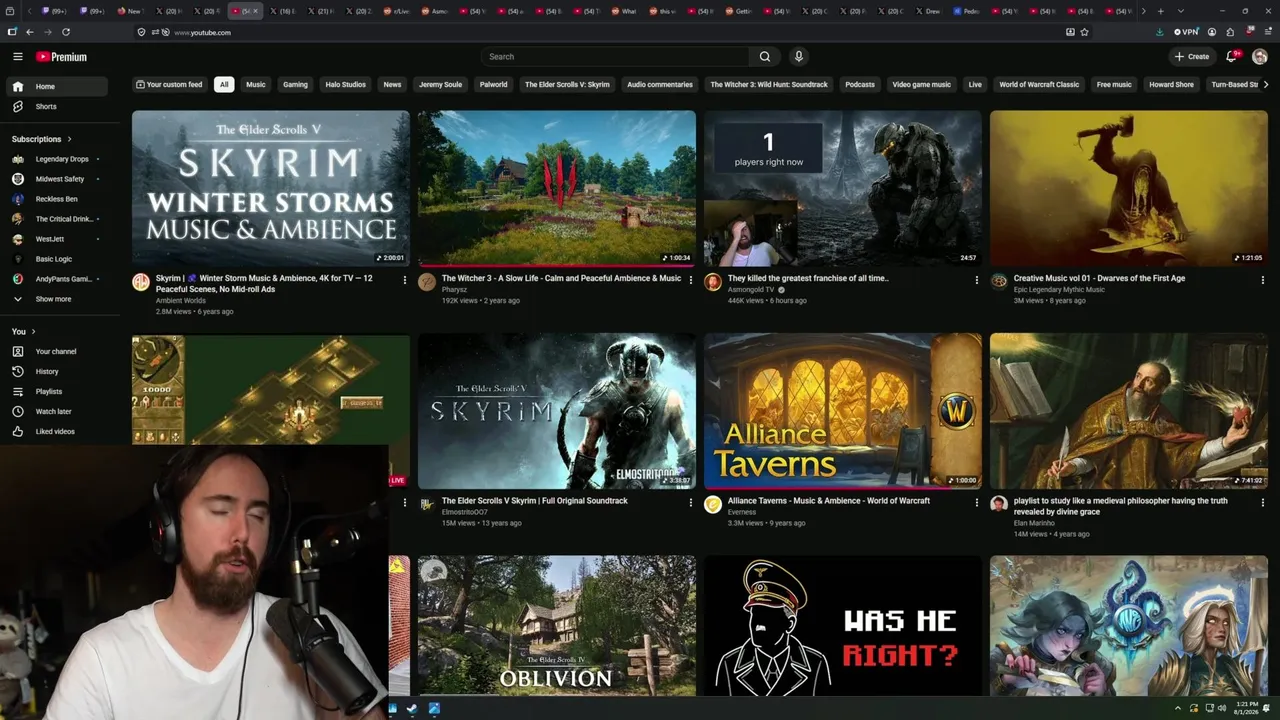
Task: Open the taskbar clock and date
Action: pyautogui.click(x=1246, y=709)
